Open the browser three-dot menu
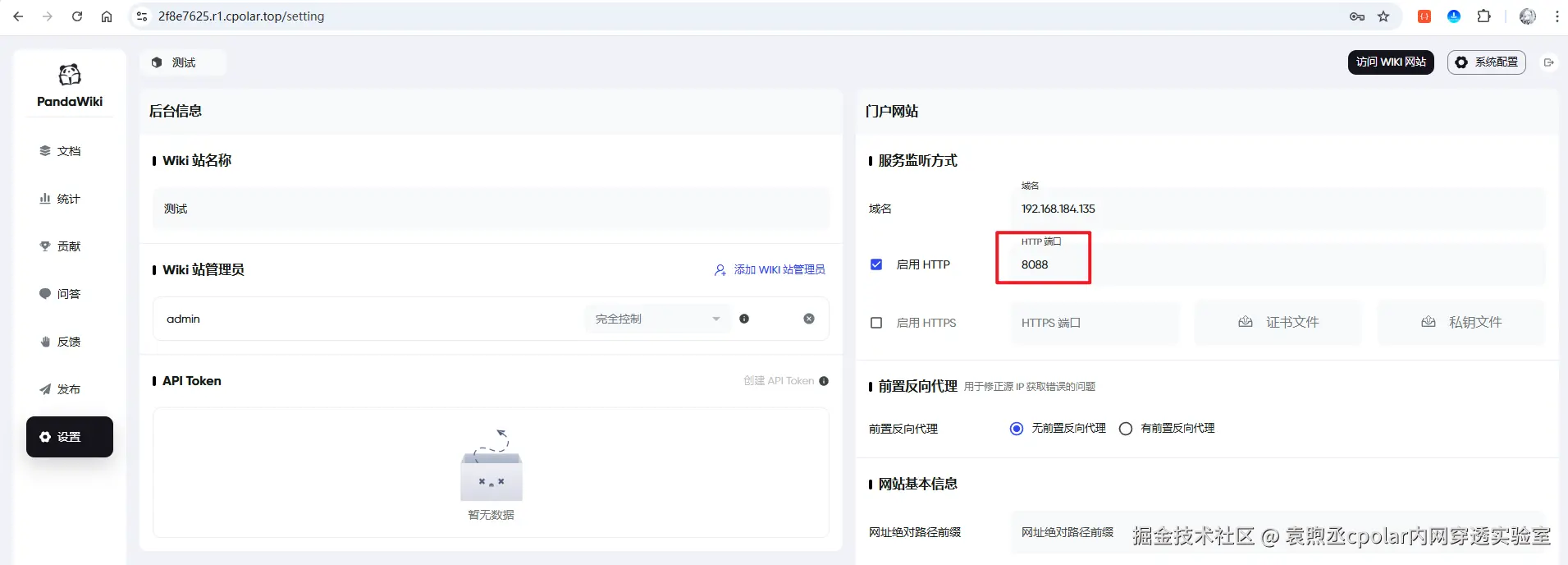This screenshot has width=1568, height=565. click(1557, 16)
